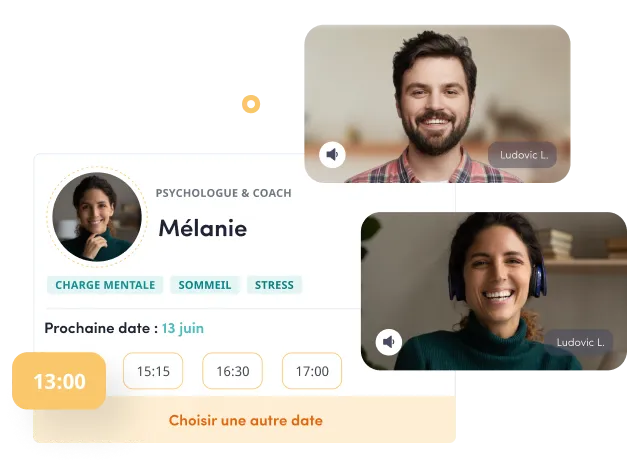Open the video tile of woman with headphones

(494, 291)
